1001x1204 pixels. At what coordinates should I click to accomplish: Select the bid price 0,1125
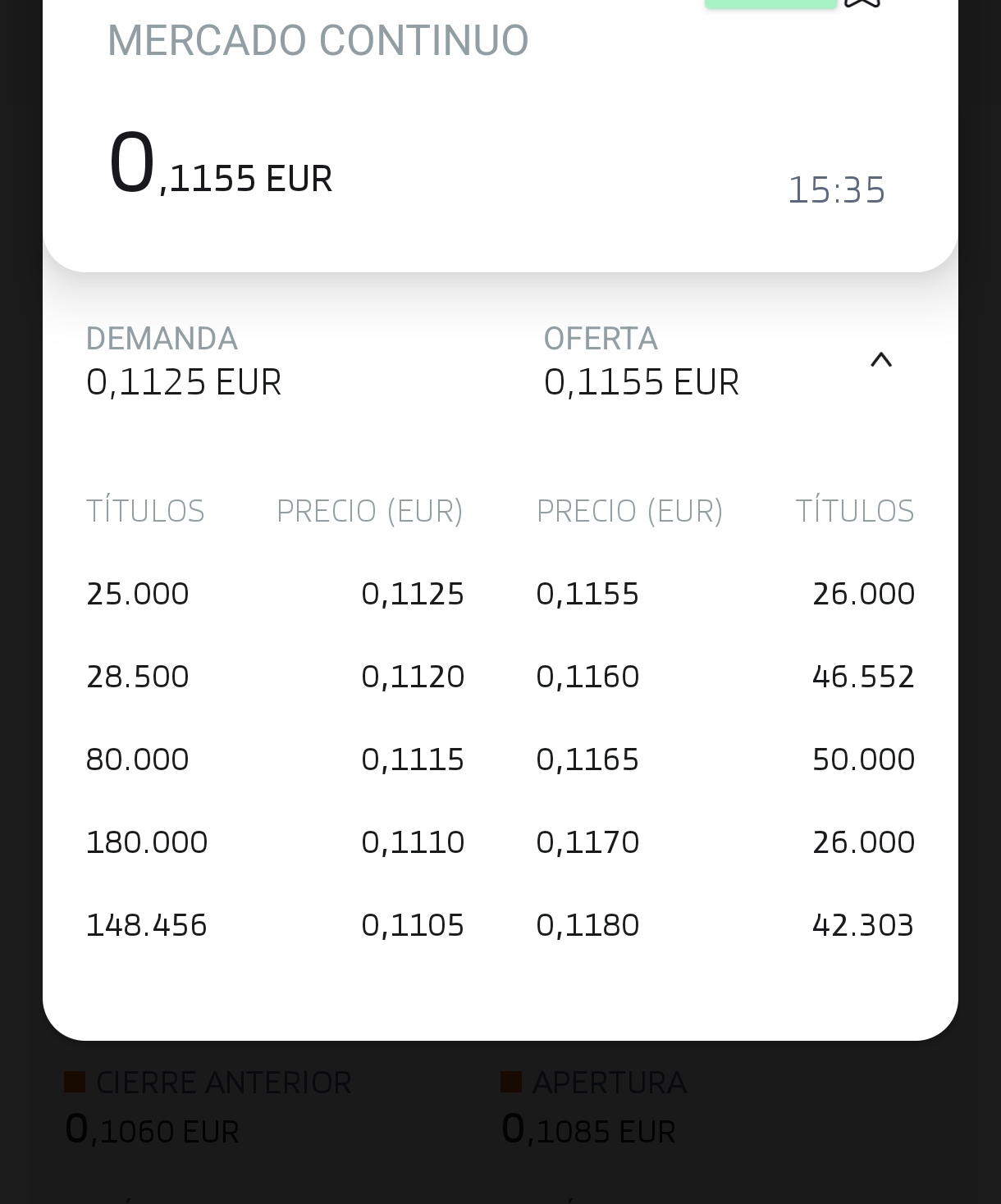pyautogui.click(x=413, y=594)
